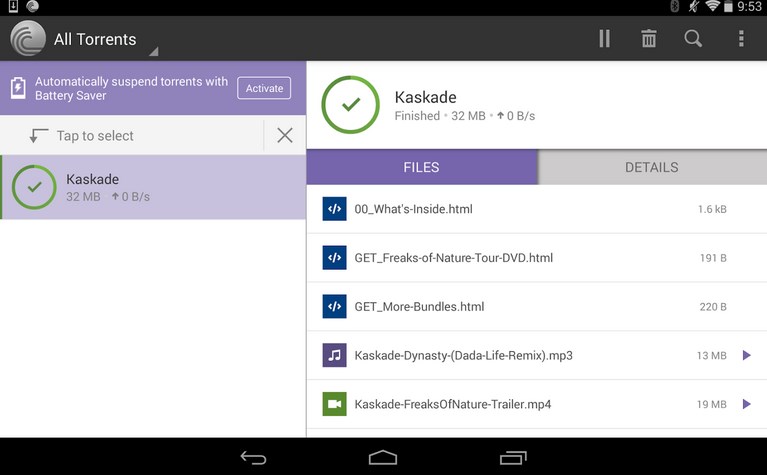The width and height of the screenshot is (767, 475).
Task: Tap the Wi-Fi status icon
Action: 712,6
